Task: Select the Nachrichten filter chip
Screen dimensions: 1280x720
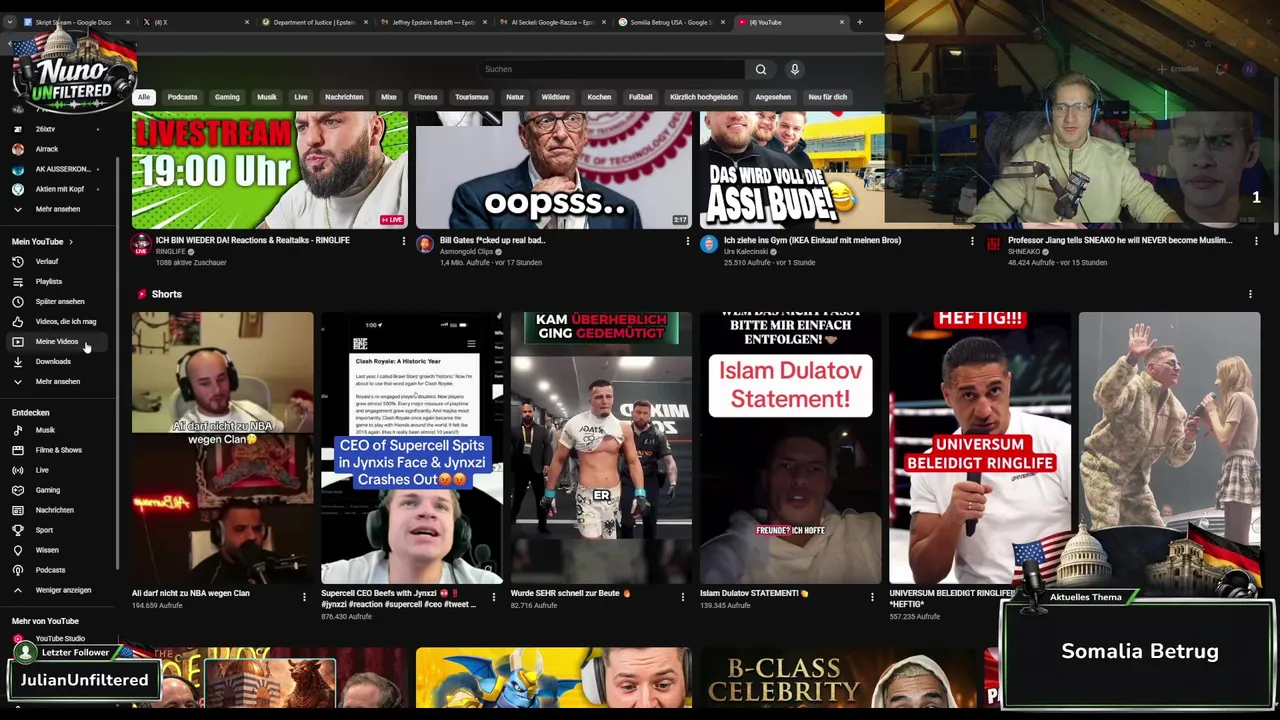Action: pyautogui.click(x=344, y=97)
